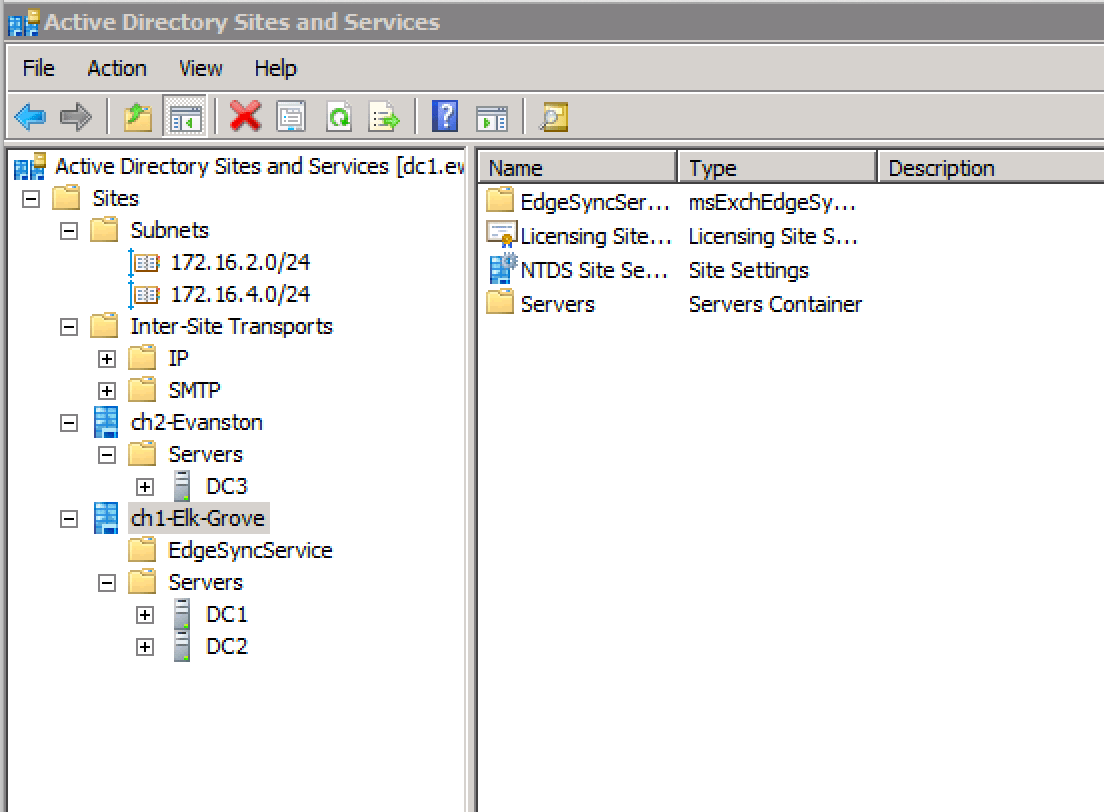Viewport: 1104px width, 812px height.
Task: Click the 'msExchEdgeSy...' type cell
Action: 772,203
